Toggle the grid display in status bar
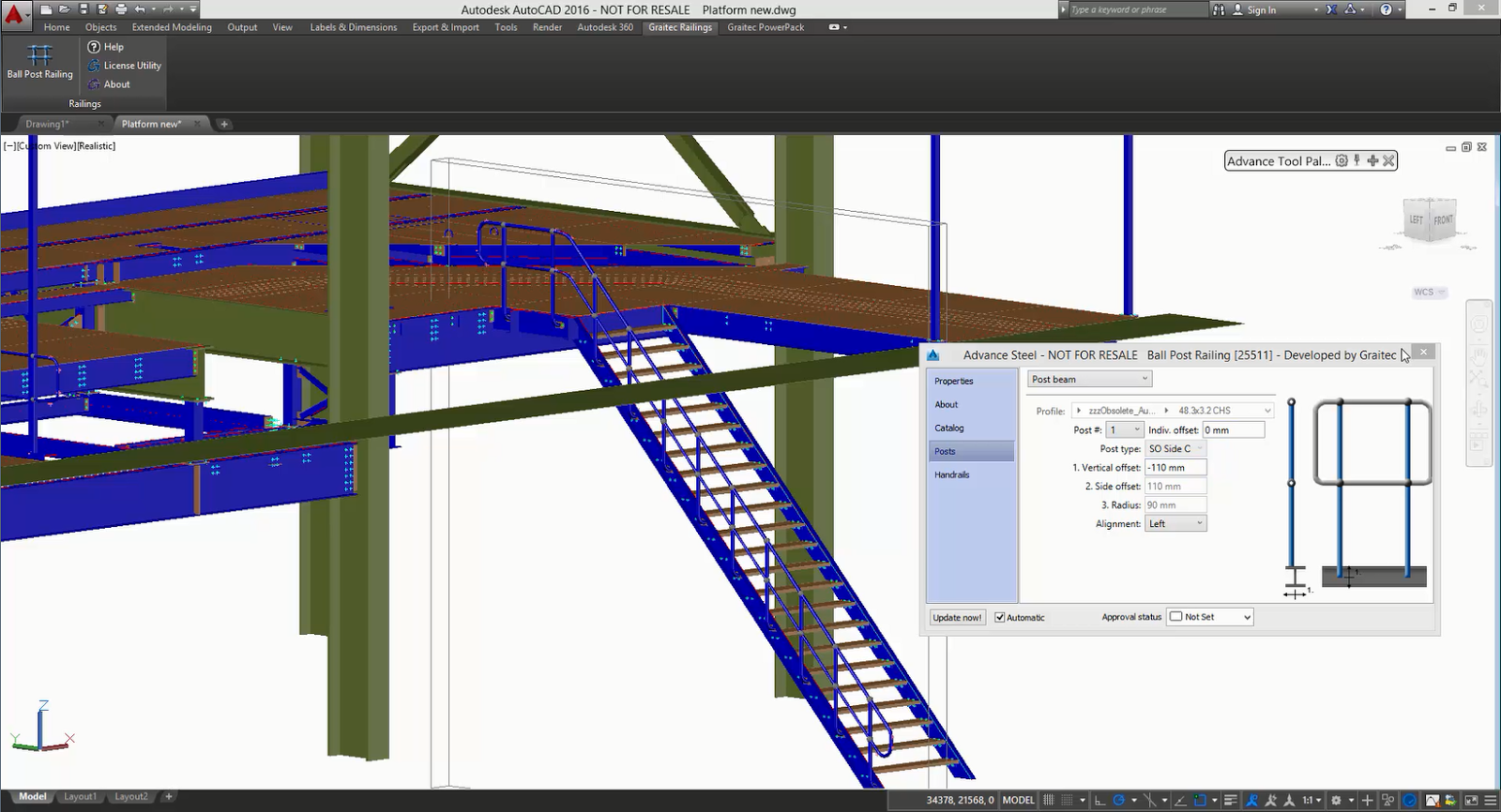 1048,800
